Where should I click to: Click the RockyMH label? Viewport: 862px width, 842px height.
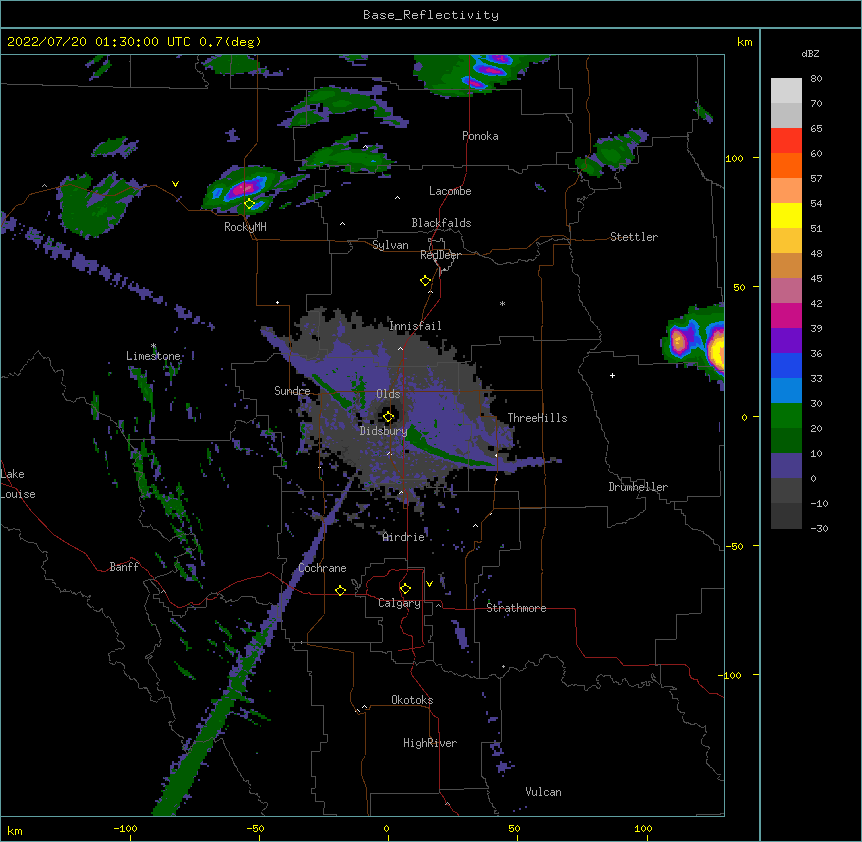245,227
